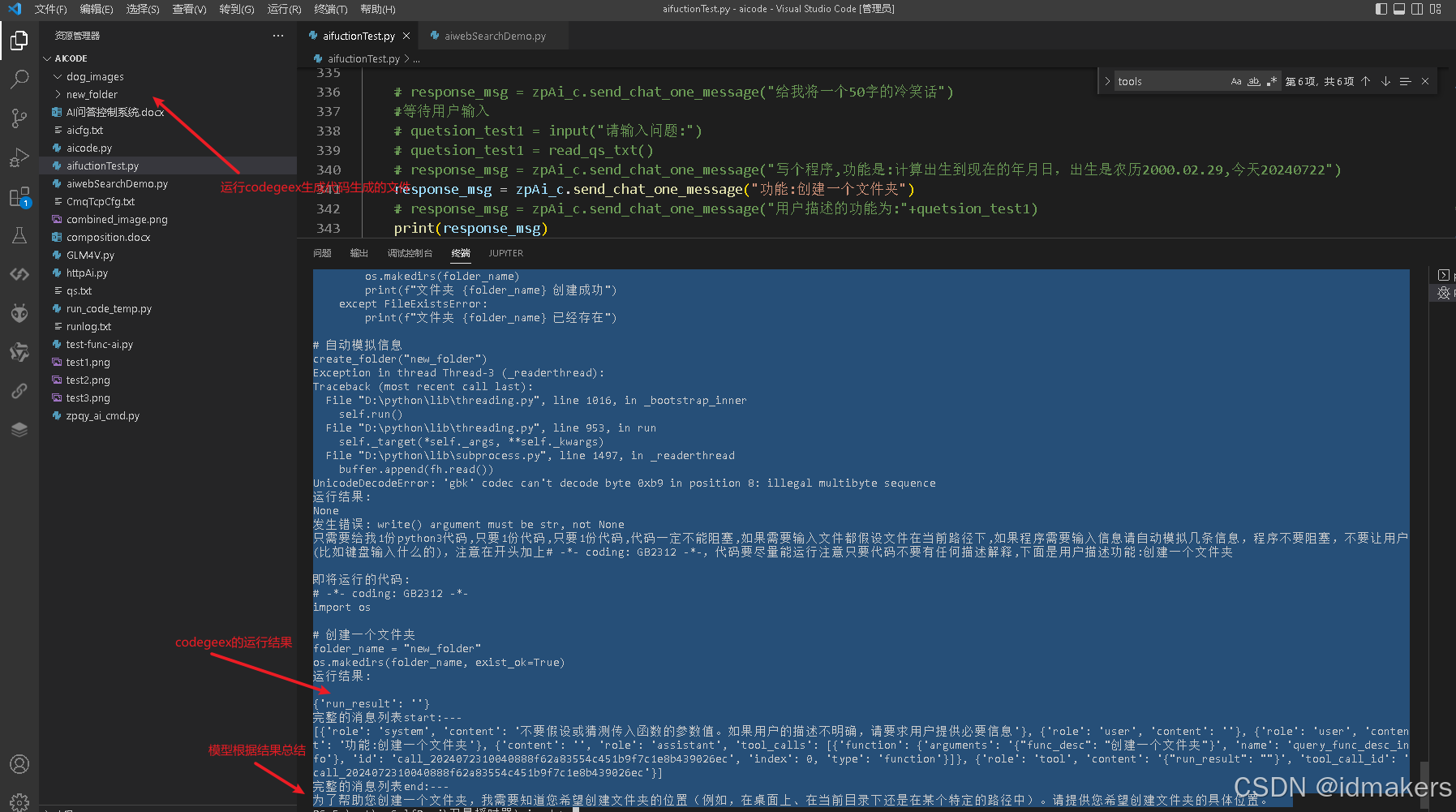This screenshot has height=812, width=1456.
Task: Open 帮助(H) menu
Action: tap(378, 9)
